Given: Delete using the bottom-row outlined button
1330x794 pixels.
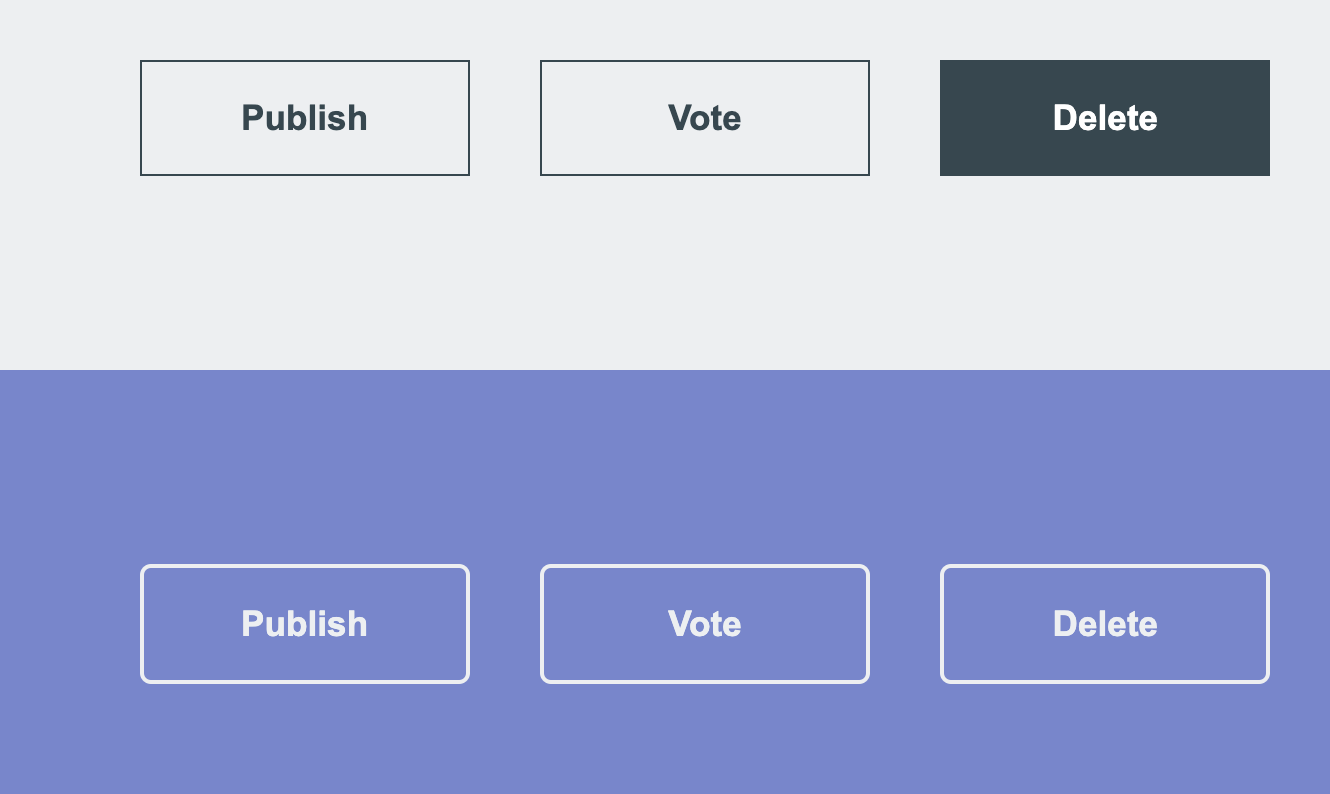Looking at the screenshot, I should (1104, 624).
